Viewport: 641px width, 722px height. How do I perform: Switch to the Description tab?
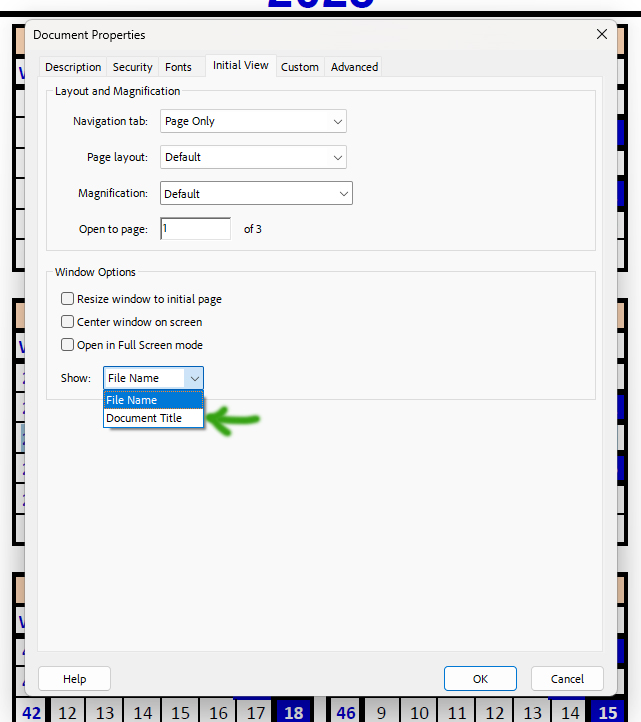[x=73, y=67]
